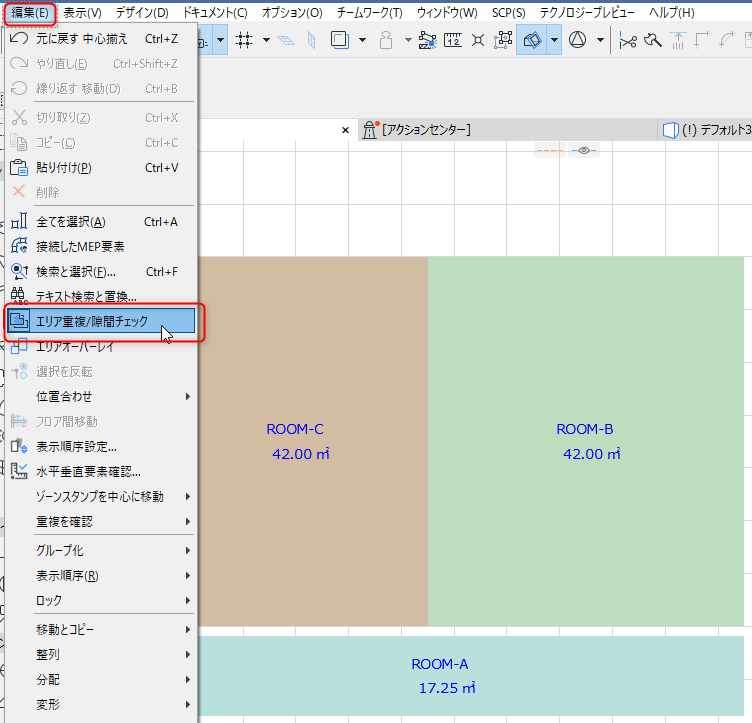The image size is (752, 723).
Task: Click the area overlay icon
Action: [19, 346]
